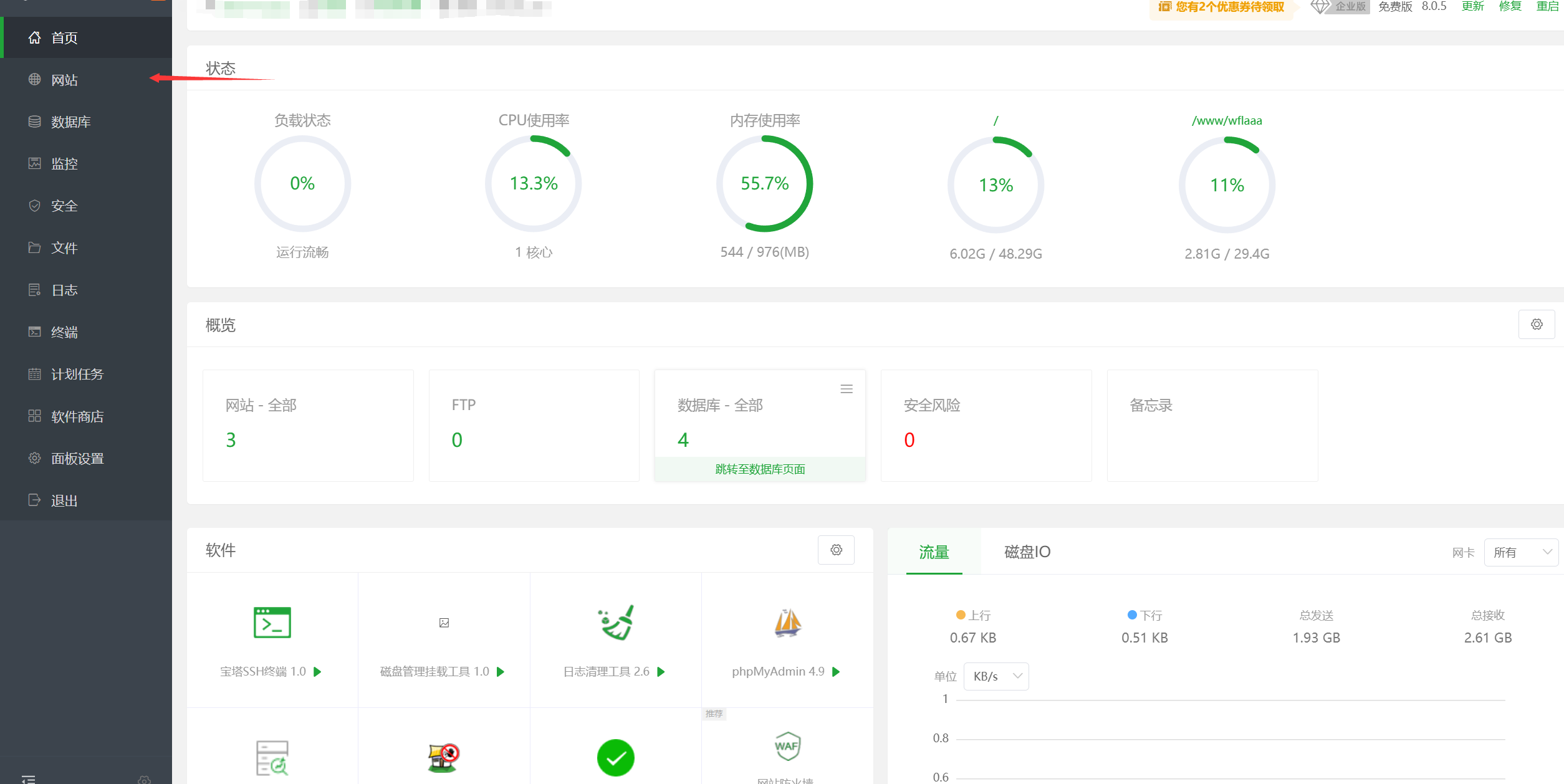Viewport: 1564px width, 784px height.
Task: Toggle the 上行 traffic legend series
Action: click(973, 615)
